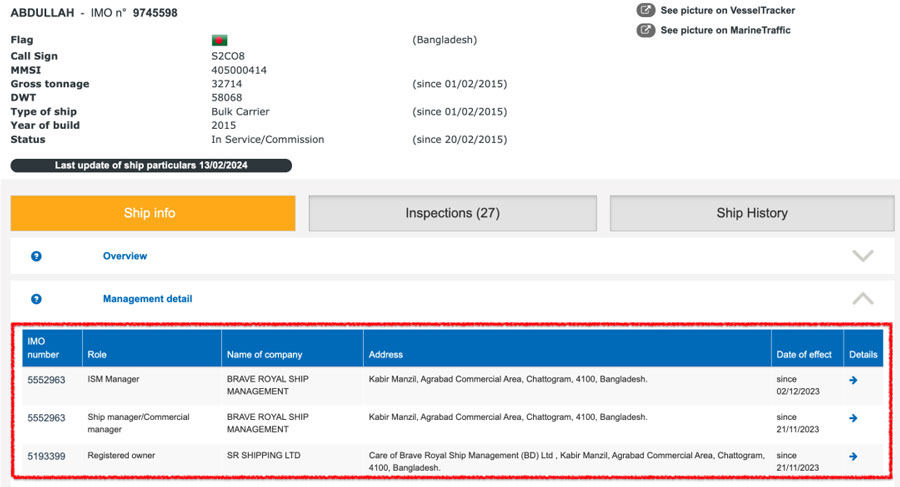Click the Registered owner role cell
This screenshot has height=487, width=900.
pyautogui.click(x=121, y=455)
